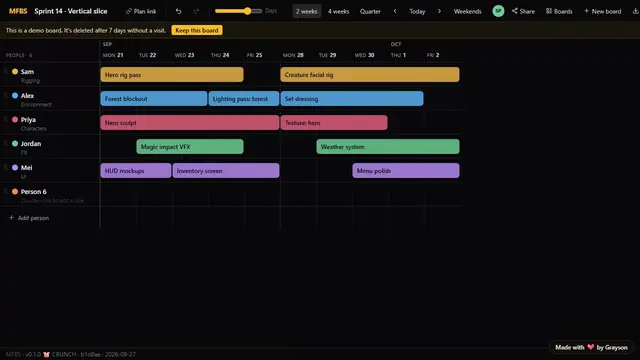
Task: Jump to Today
Action: (x=417, y=11)
